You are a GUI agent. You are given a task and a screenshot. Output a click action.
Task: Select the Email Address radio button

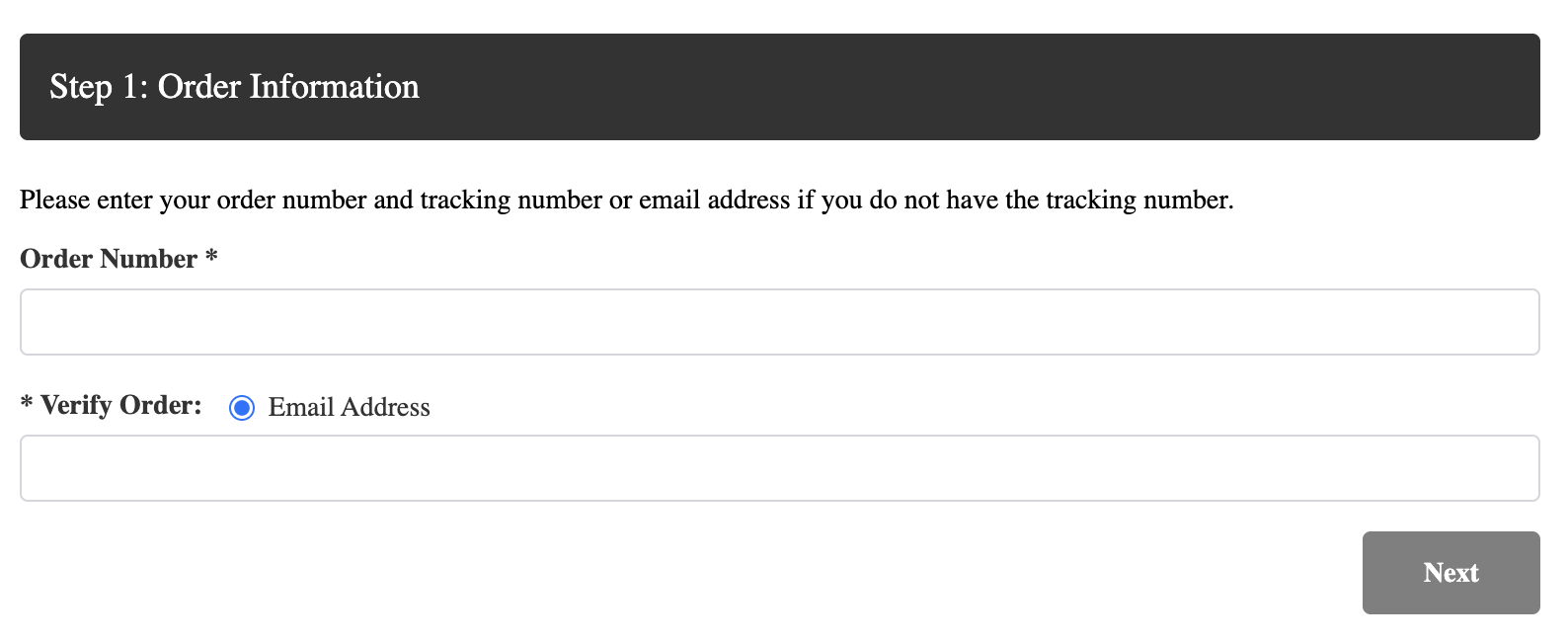pyautogui.click(x=242, y=407)
